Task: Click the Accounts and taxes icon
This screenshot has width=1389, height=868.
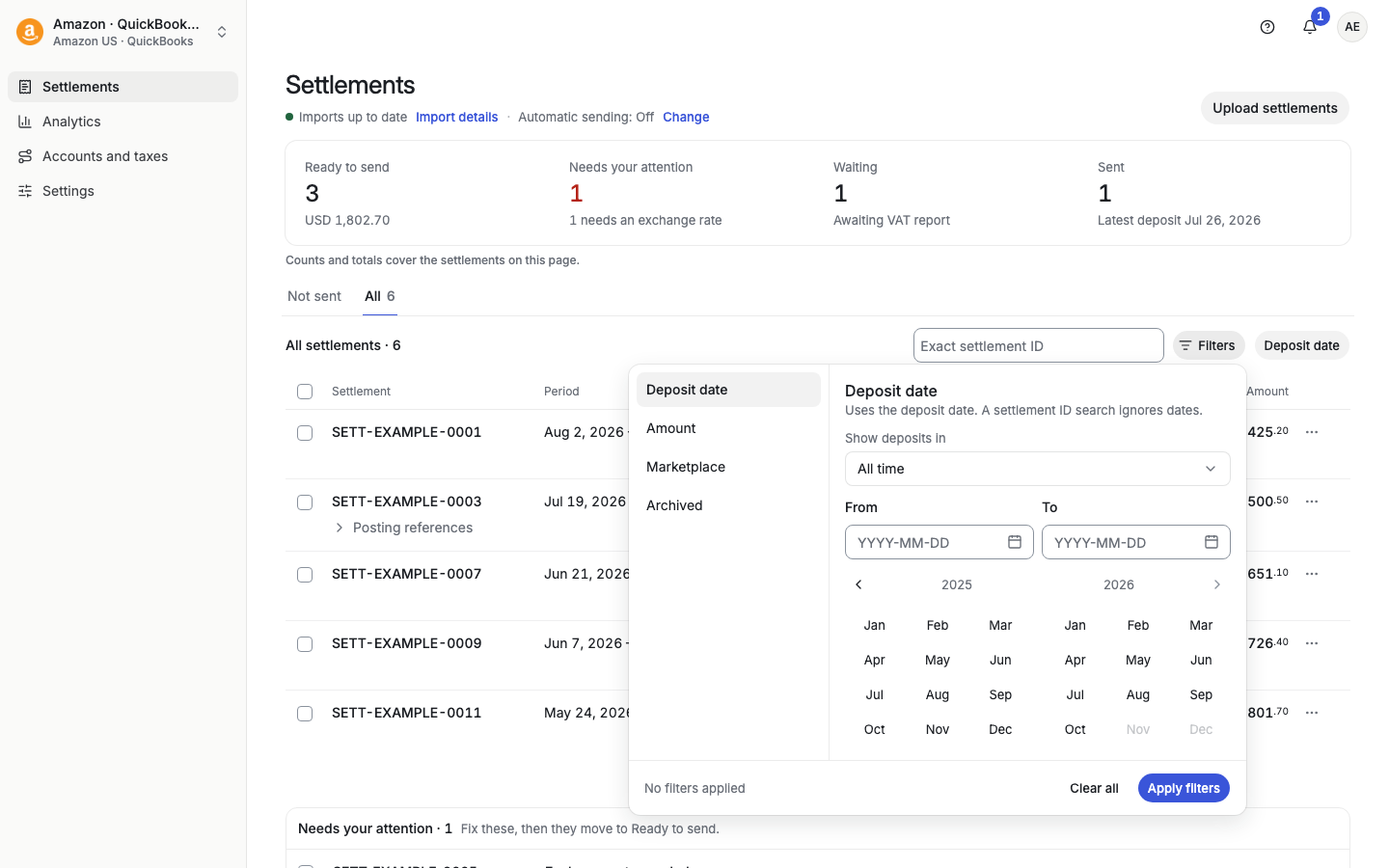Action: 25,156
